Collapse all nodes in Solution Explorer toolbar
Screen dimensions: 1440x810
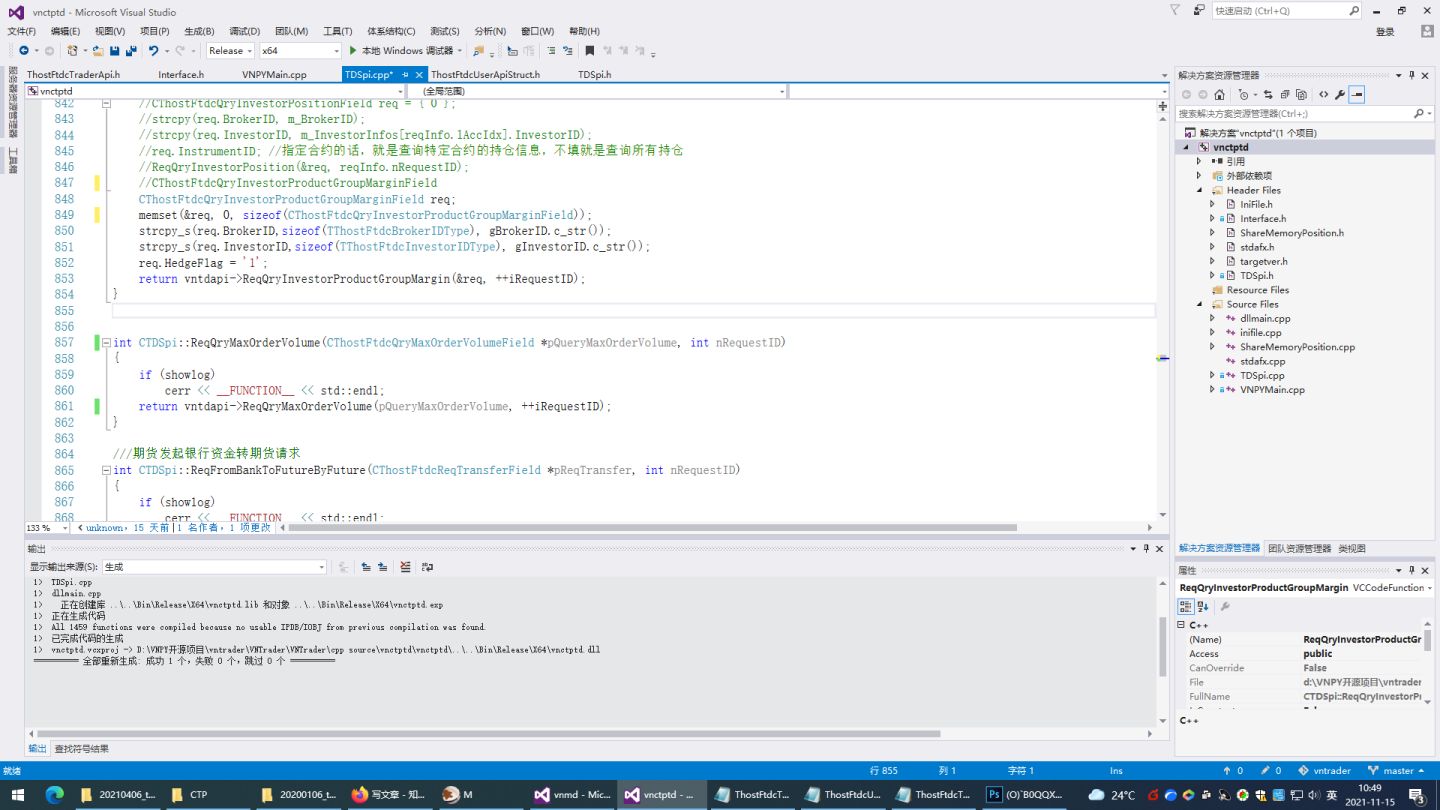pyautogui.click(x=1285, y=95)
